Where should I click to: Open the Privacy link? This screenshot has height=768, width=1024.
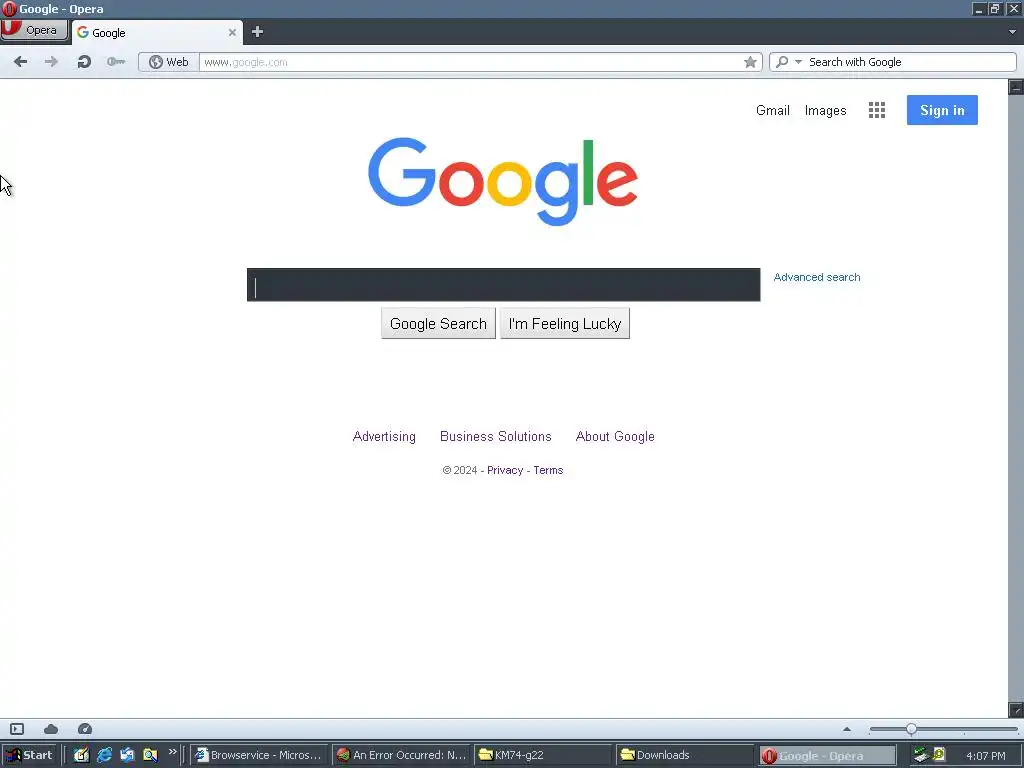tap(505, 470)
